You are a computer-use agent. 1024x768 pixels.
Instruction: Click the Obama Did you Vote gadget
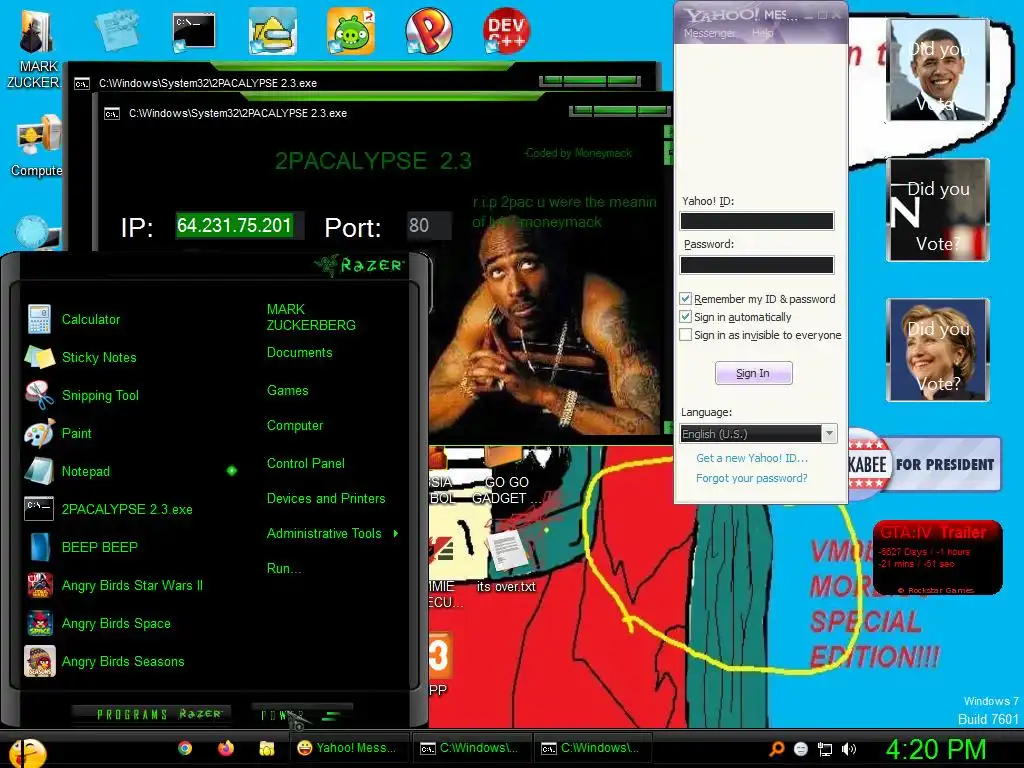pos(938,70)
